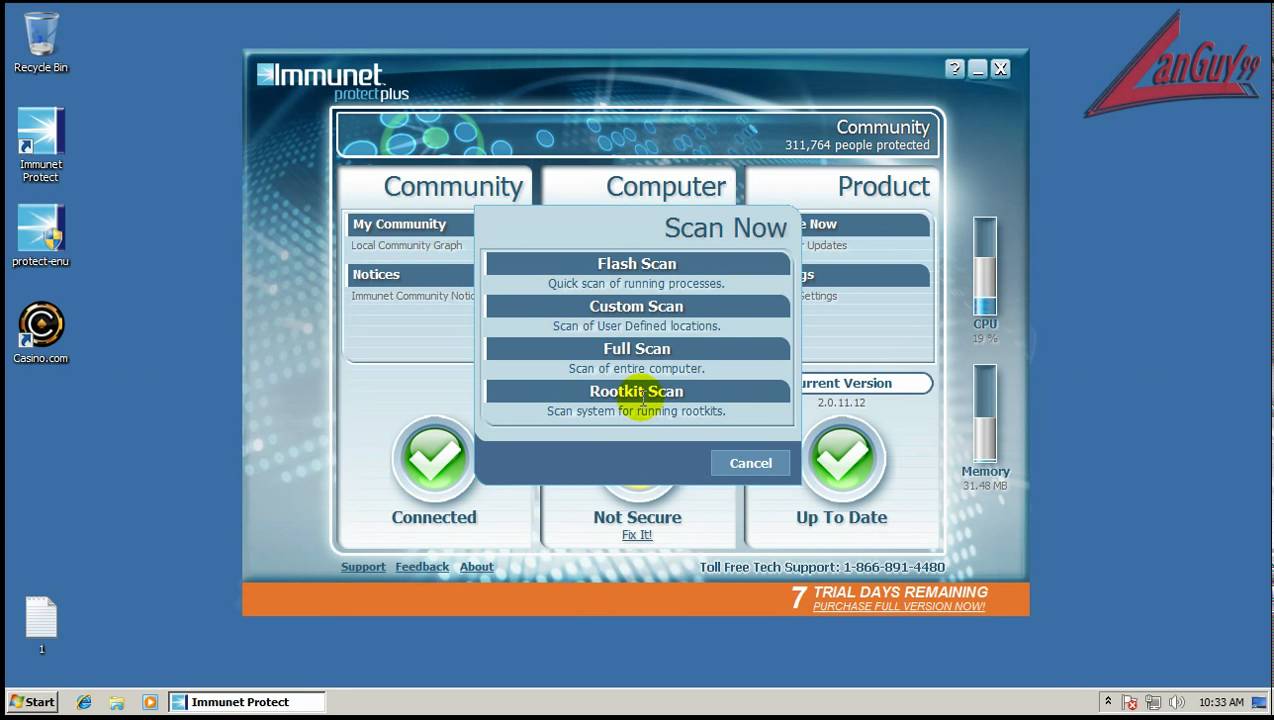1274x720 pixels.
Task: Click the Community people protected banner
Action: coord(638,135)
